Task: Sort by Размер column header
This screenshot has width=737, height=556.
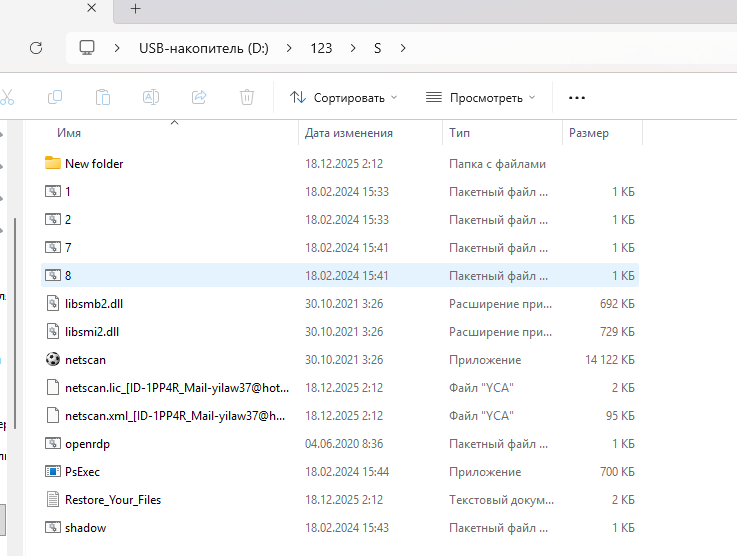Action: coord(588,133)
